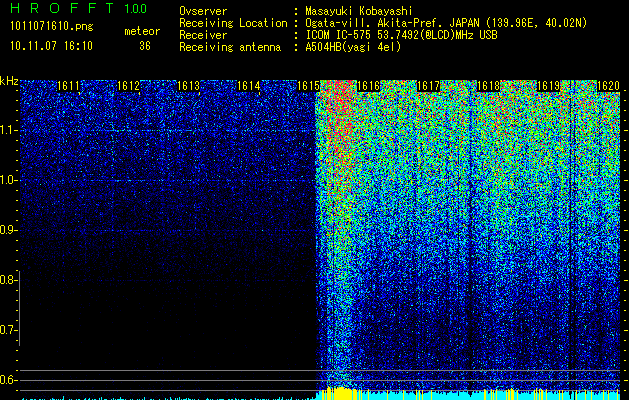This screenshot has width=629, height=400.
Task: Click the Receiving Location field label
Action: pyautogui.click(x=233, y=23)
